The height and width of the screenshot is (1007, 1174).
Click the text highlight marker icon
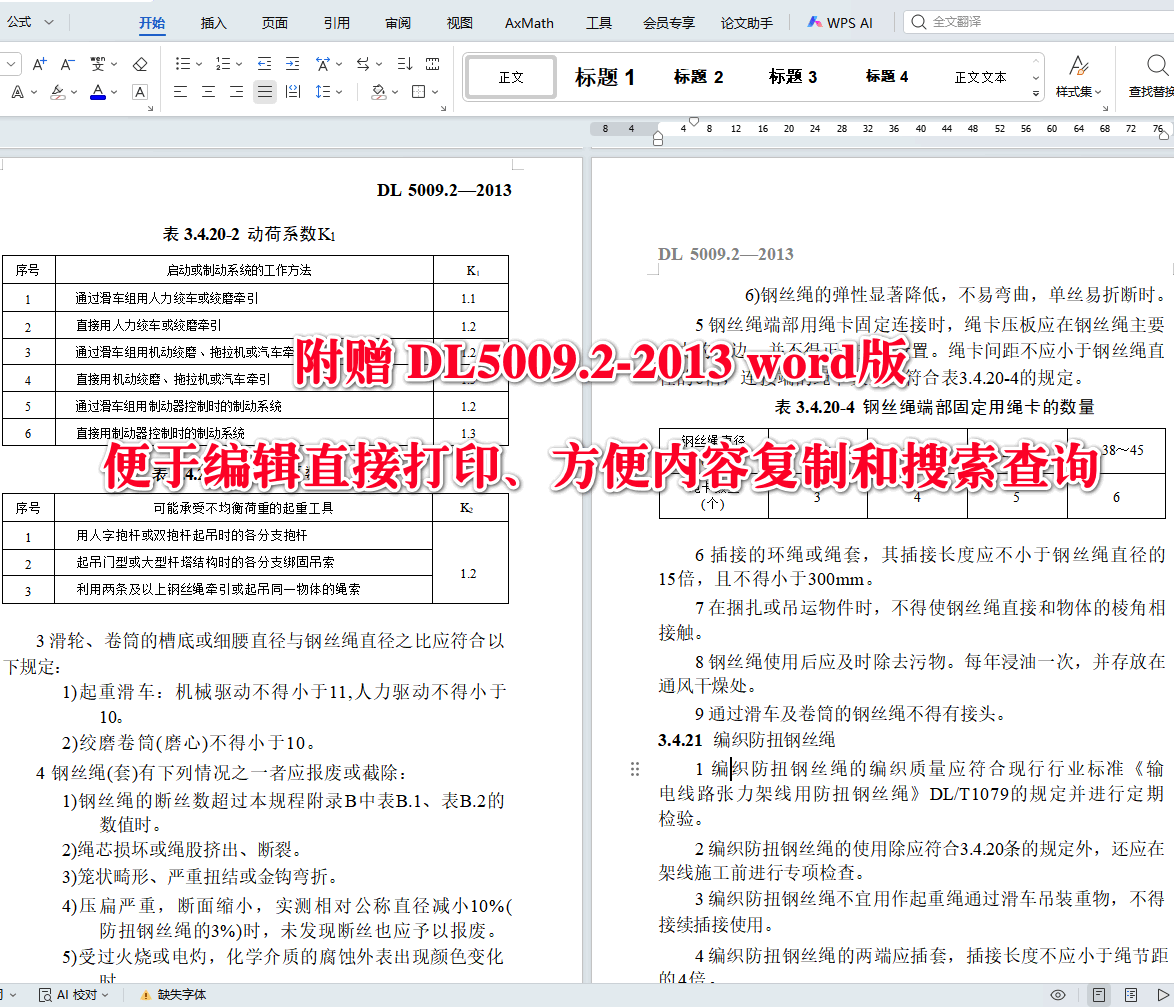58,92
